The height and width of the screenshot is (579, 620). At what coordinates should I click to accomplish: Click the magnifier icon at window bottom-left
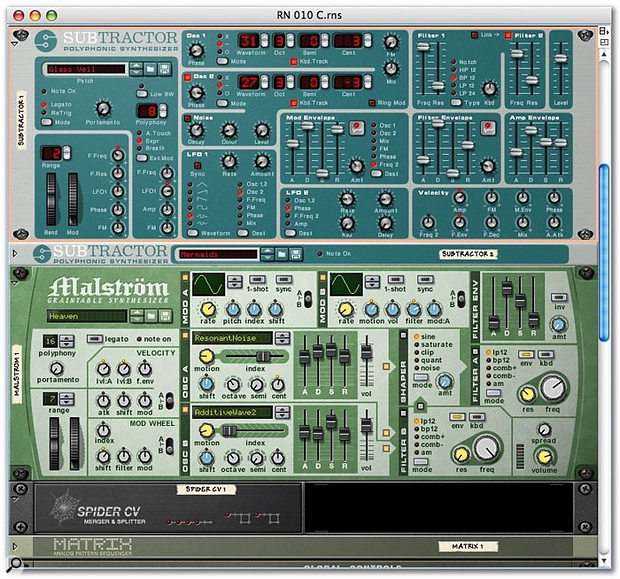(x=16, y=563)
